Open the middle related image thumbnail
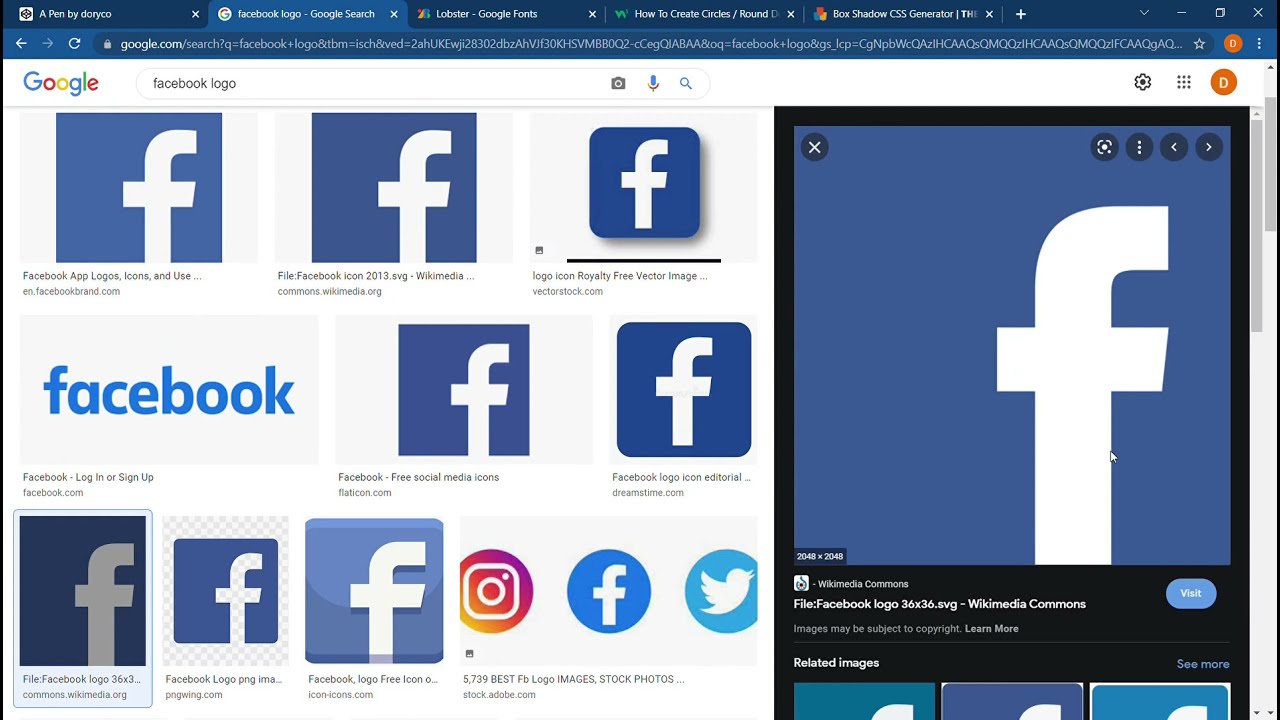 coord(1012,701)
